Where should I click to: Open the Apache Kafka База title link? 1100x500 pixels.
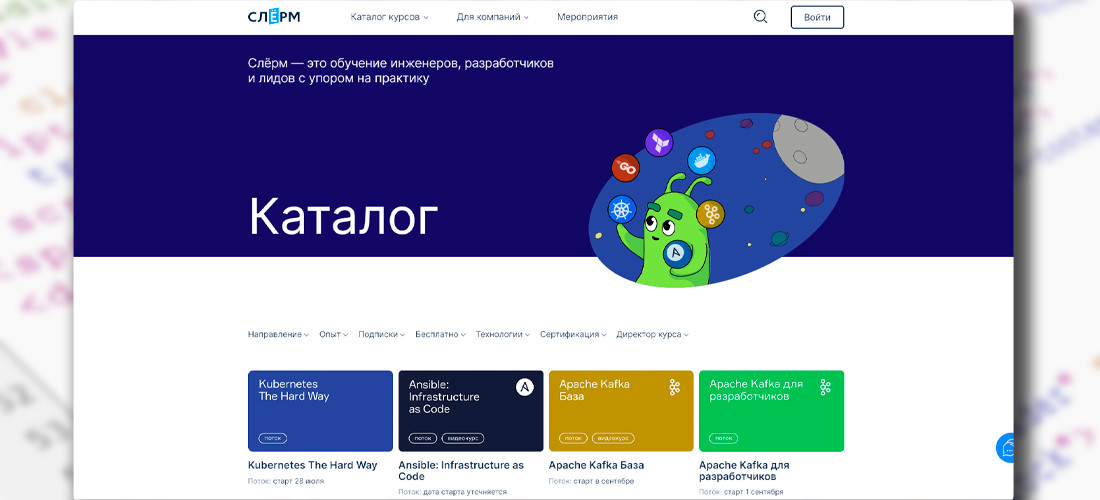click(596, 465)
